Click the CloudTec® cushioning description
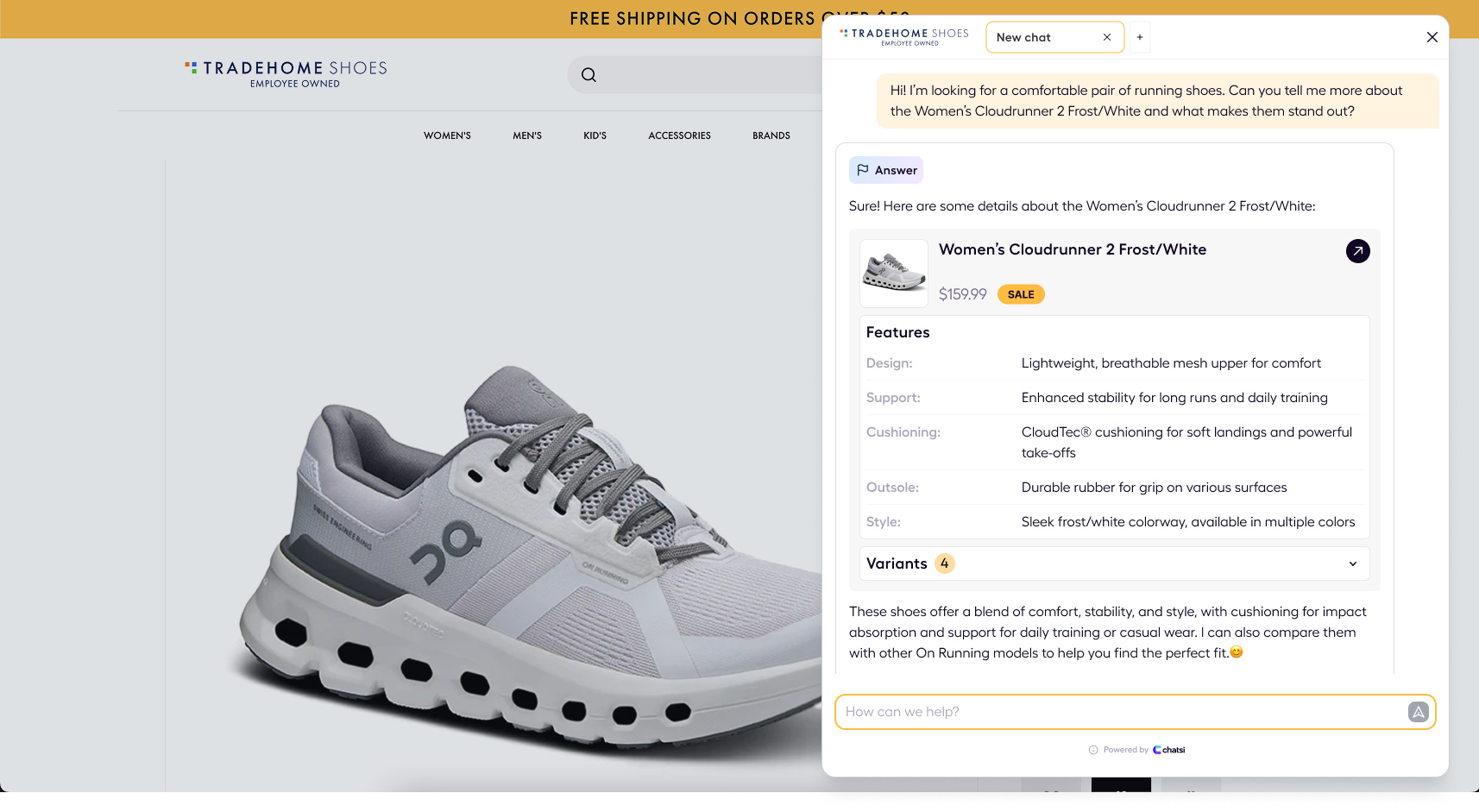This screenshot has width=1479, height=812. pos(1186,443)
